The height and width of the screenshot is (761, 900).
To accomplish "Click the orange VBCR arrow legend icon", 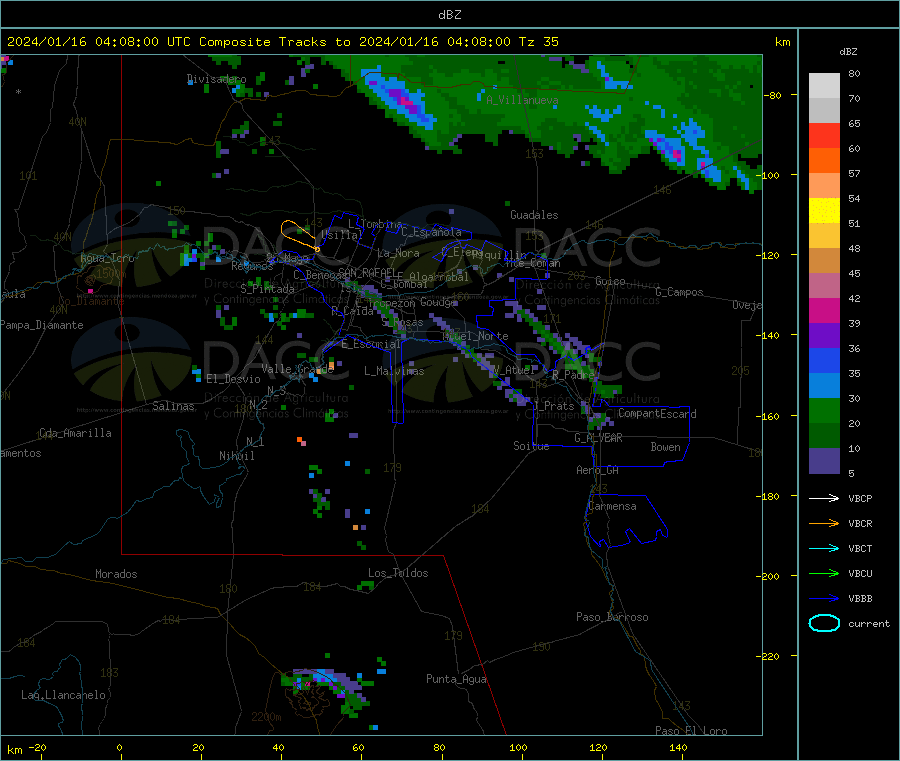I will 824,523.
